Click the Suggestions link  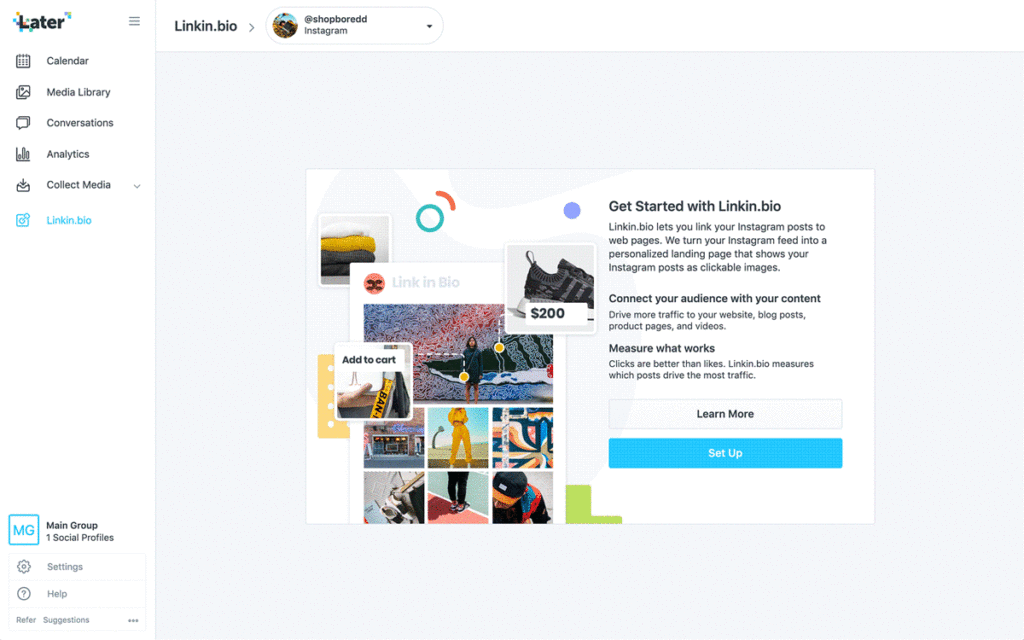66,620
